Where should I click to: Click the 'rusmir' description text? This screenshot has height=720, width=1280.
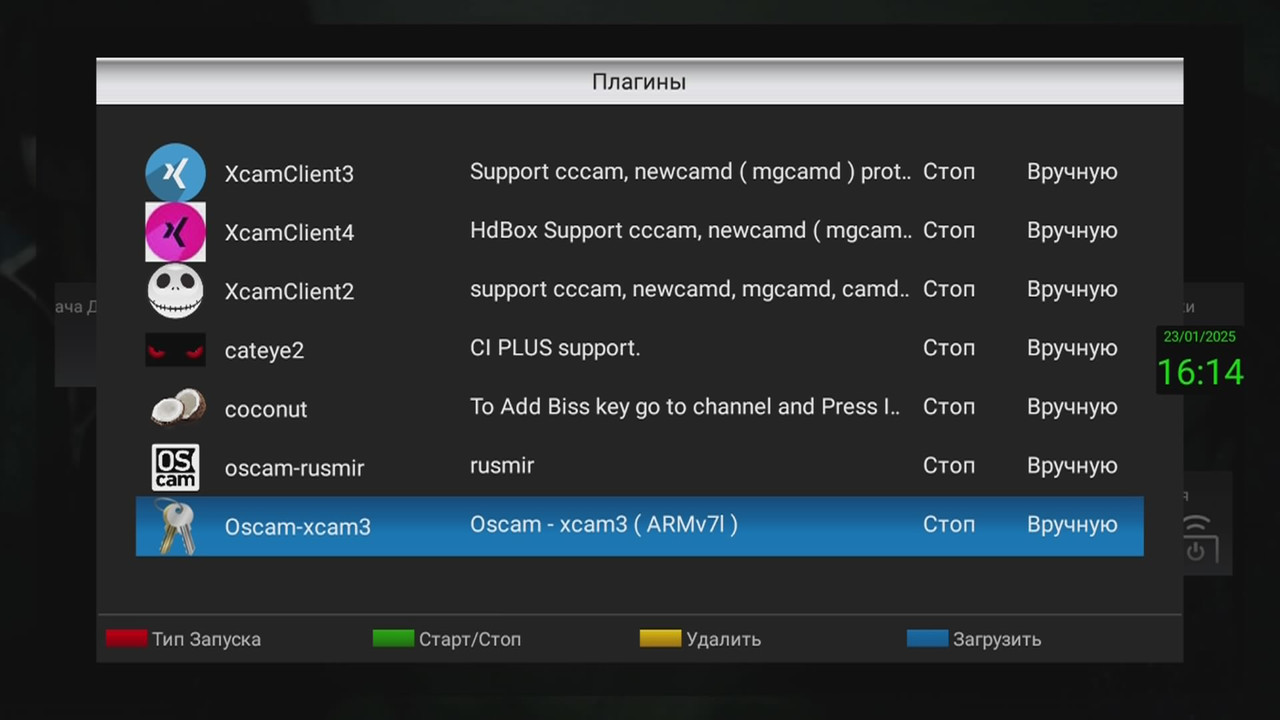point(502,466)
